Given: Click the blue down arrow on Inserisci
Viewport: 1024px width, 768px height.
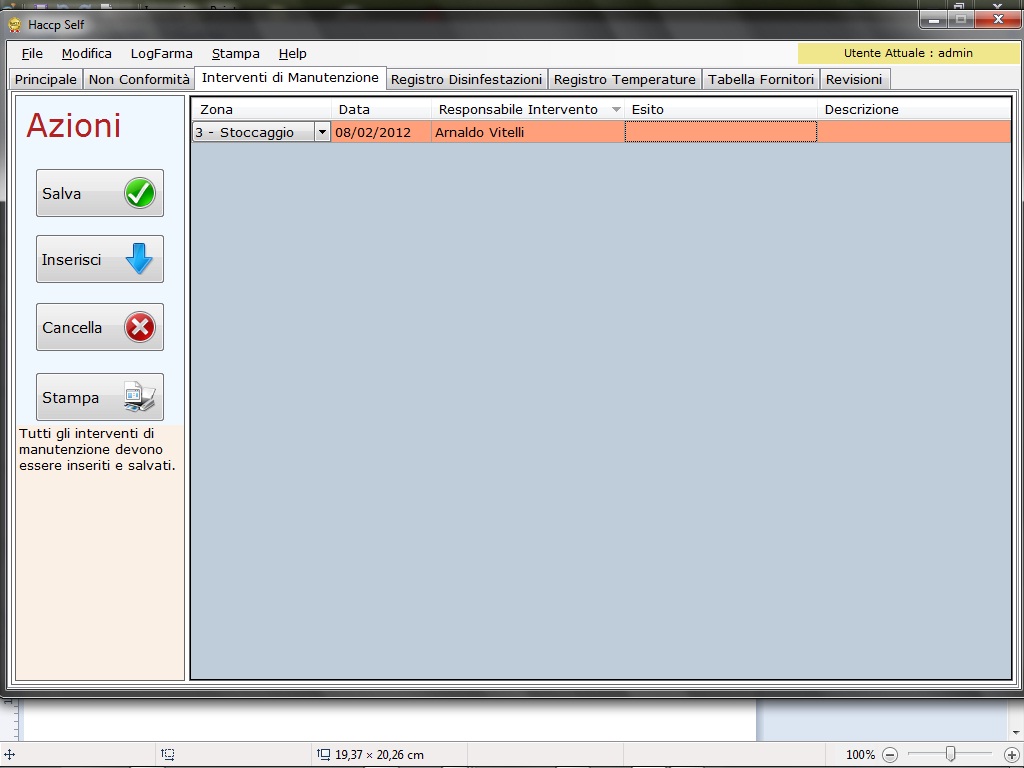Looking at the screenshot, I should [x=139, y=260].
